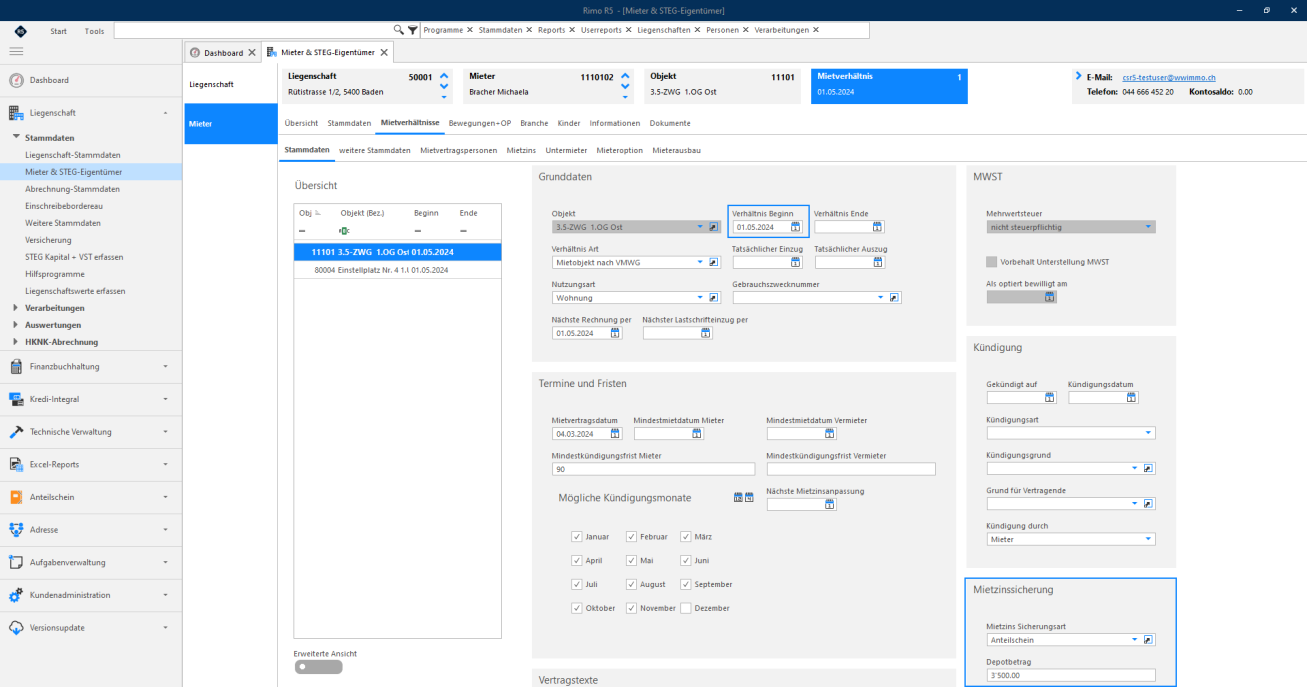
Task: Expand the Finanzbuchhaltung sidebar section
Action: coord(91,366)
